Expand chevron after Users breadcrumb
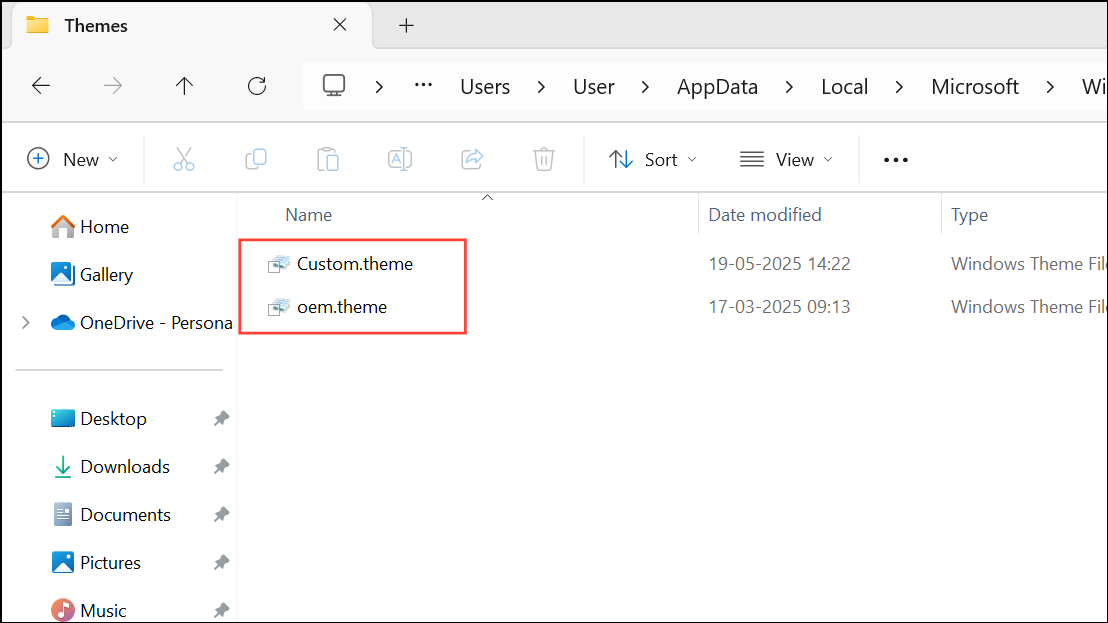The image size is (1108, 623). click(541, 87)
